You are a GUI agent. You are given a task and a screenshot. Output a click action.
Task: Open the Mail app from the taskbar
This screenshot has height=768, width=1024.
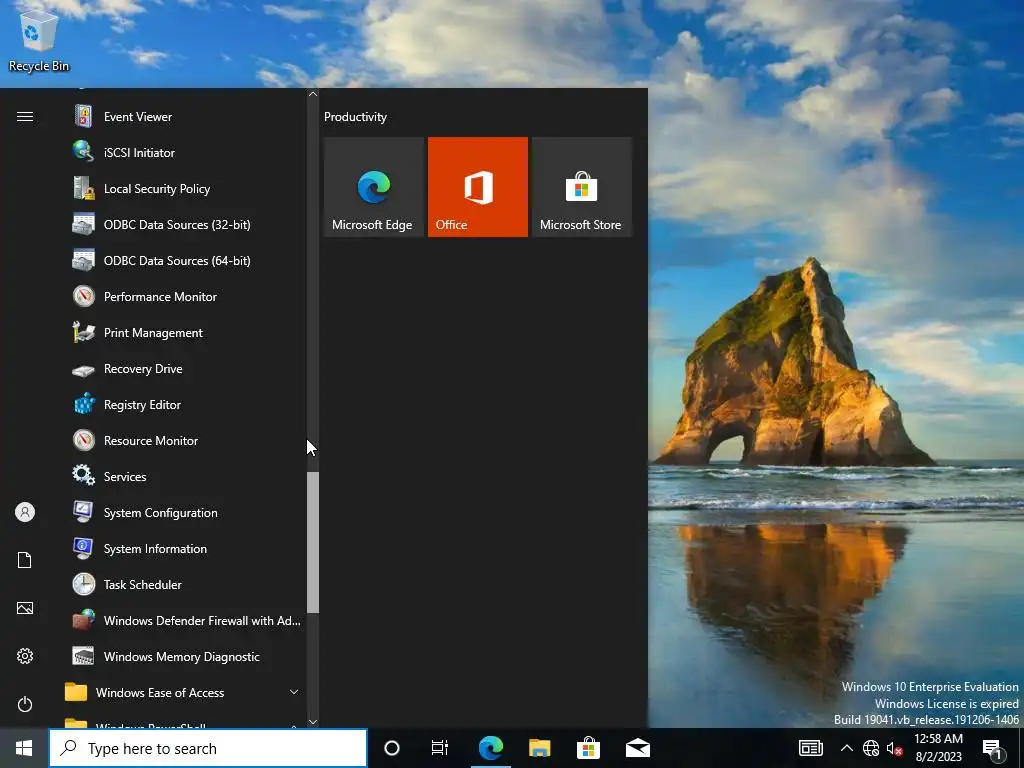tap(637, 748)
